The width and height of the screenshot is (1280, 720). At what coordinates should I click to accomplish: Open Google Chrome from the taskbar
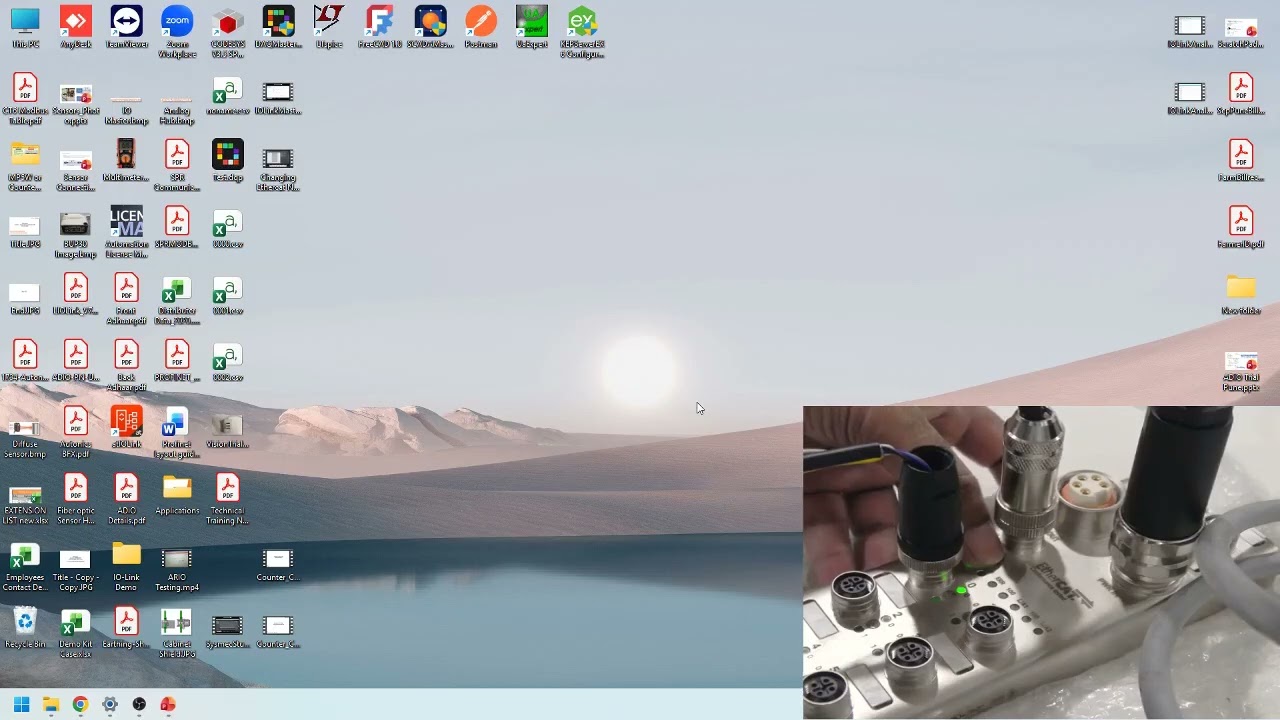click(x=80, y=704)
